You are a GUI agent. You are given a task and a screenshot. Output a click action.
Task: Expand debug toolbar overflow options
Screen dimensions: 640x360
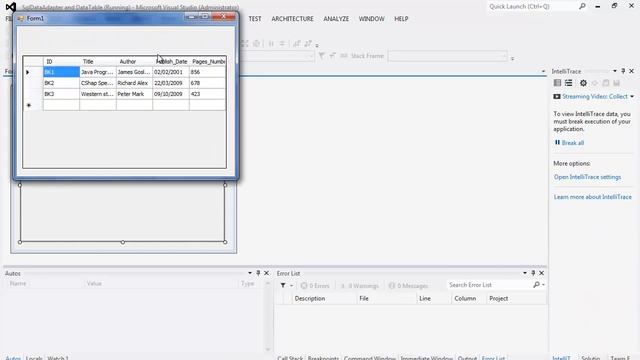317,45
